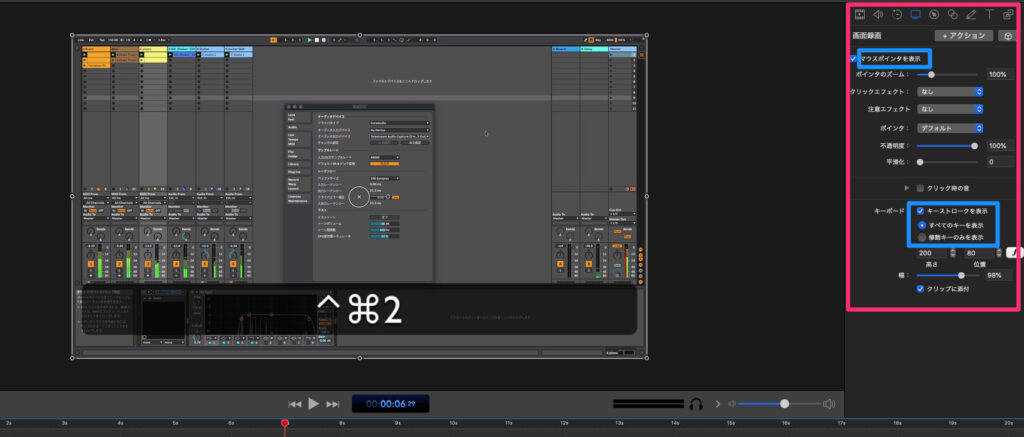Expand the クリック時の音 disclosure triangle

click(907, 187)
